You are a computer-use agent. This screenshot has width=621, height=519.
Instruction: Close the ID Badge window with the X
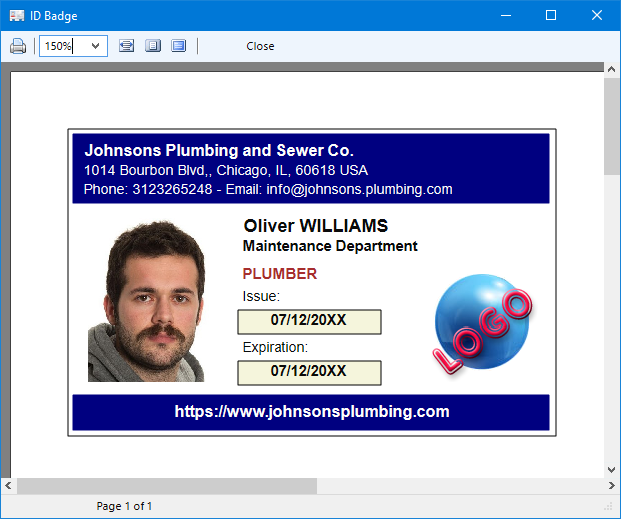[597, 15]
